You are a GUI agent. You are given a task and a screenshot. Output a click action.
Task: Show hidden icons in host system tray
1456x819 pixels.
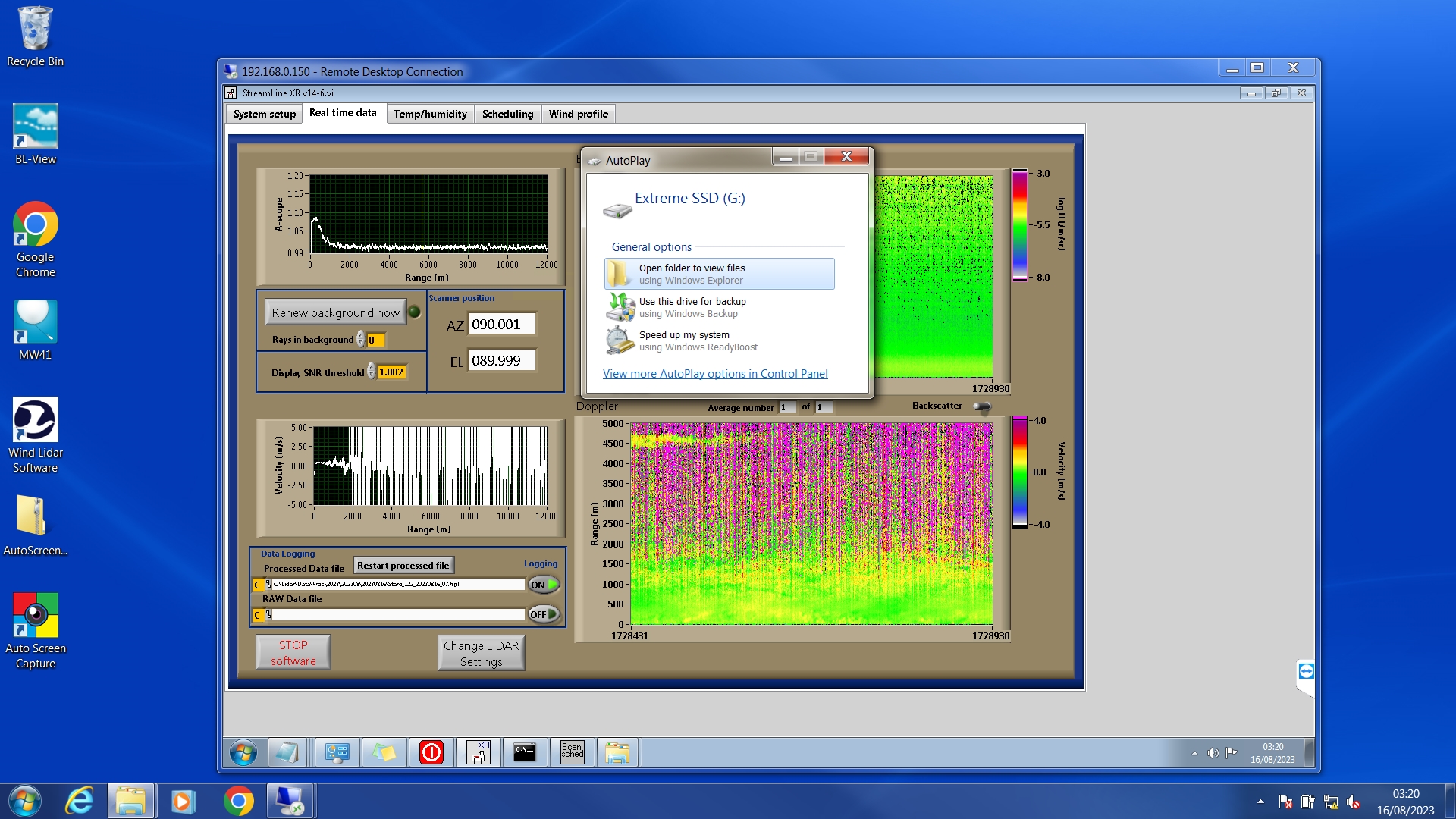coord(1260,802)
